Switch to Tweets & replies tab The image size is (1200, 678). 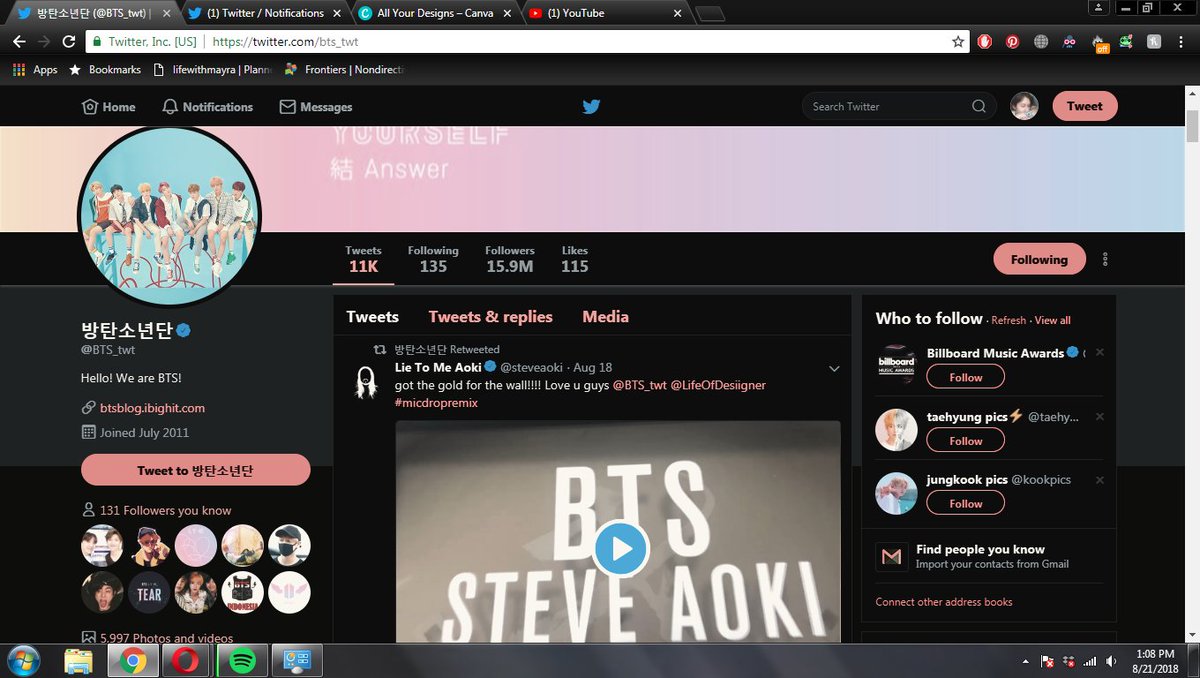tap(491, 316)
